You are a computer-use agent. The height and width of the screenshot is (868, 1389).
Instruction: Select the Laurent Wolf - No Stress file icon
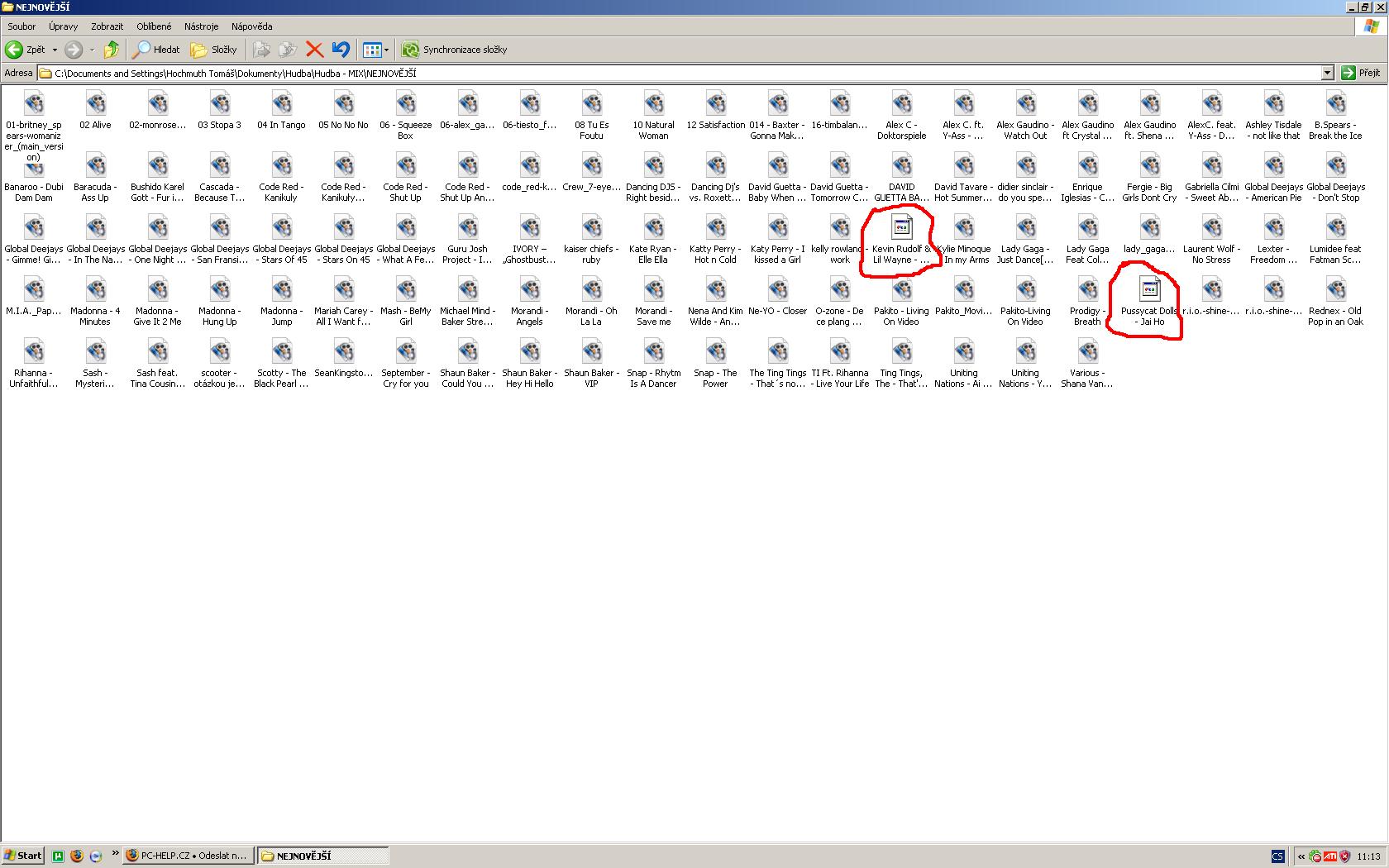pyautogui.click(x=1211, y=227)
